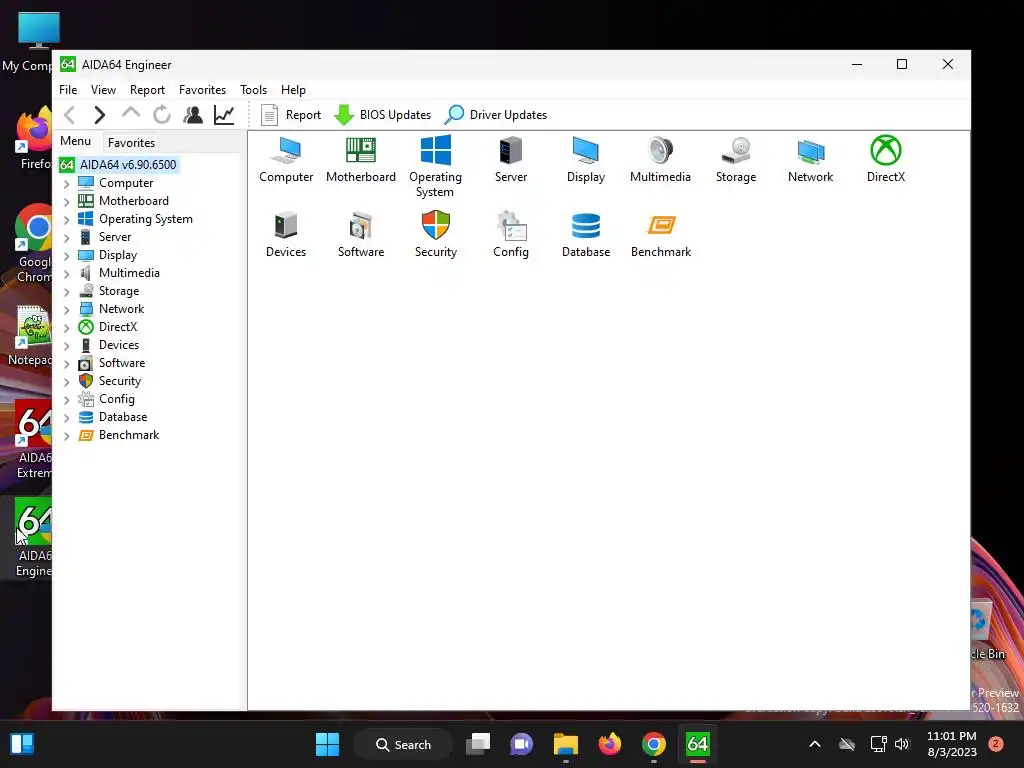This screenshot has height=768, width=1024.
Task: Click the graph chart icon in toolbar
Action: tap(224, 115)
